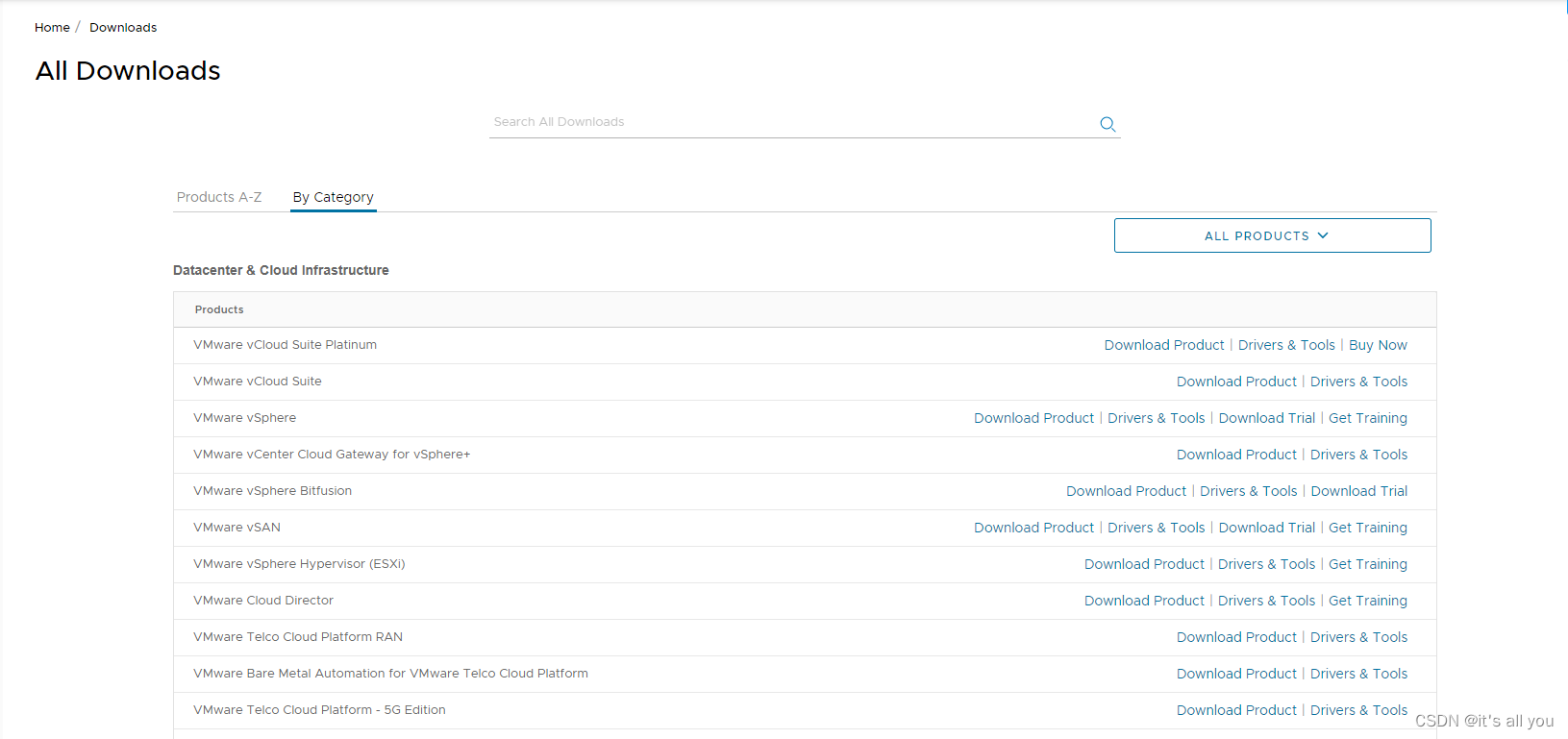Screen dimensions: 1568x739
Task: Open Drivers & Tools for Telco Cloud Platform 5G Edition
Action: (1358, 710)
